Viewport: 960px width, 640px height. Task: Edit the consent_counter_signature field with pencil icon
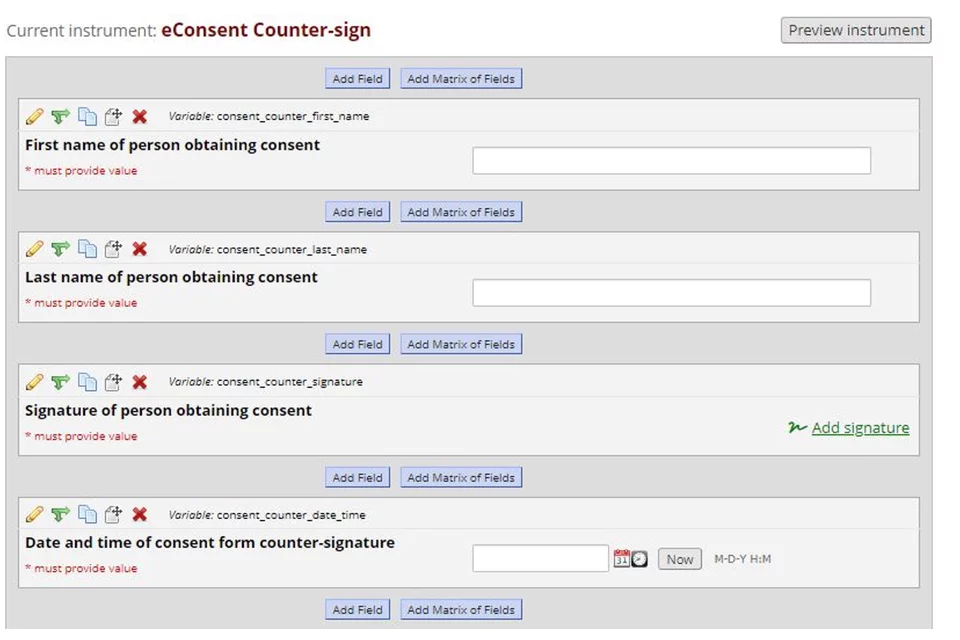pyautogui.click(x=34, y=382)
